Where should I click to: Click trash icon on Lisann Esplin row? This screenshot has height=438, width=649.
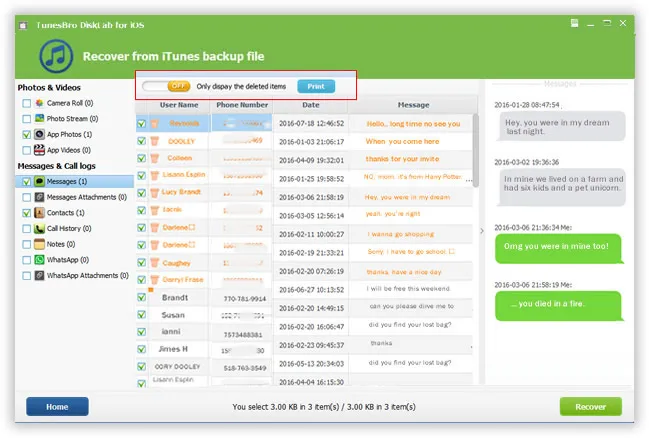[155, 176]
